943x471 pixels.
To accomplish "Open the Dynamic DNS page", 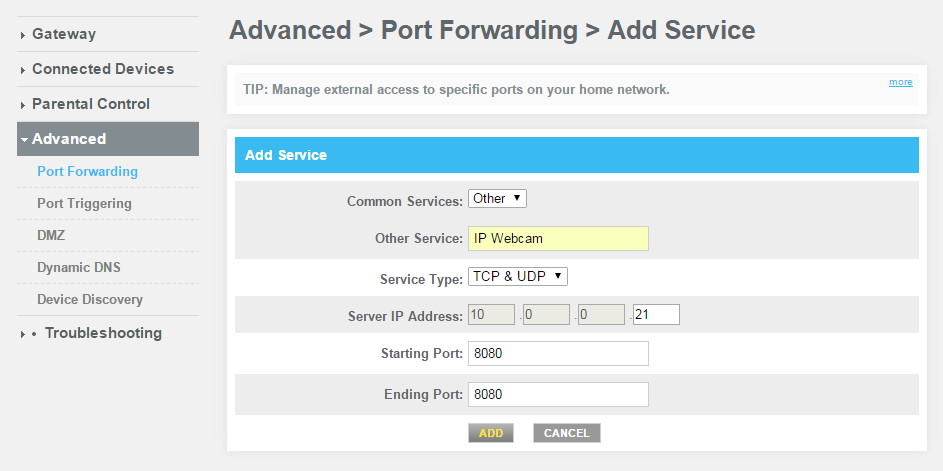I will (79, 267).
